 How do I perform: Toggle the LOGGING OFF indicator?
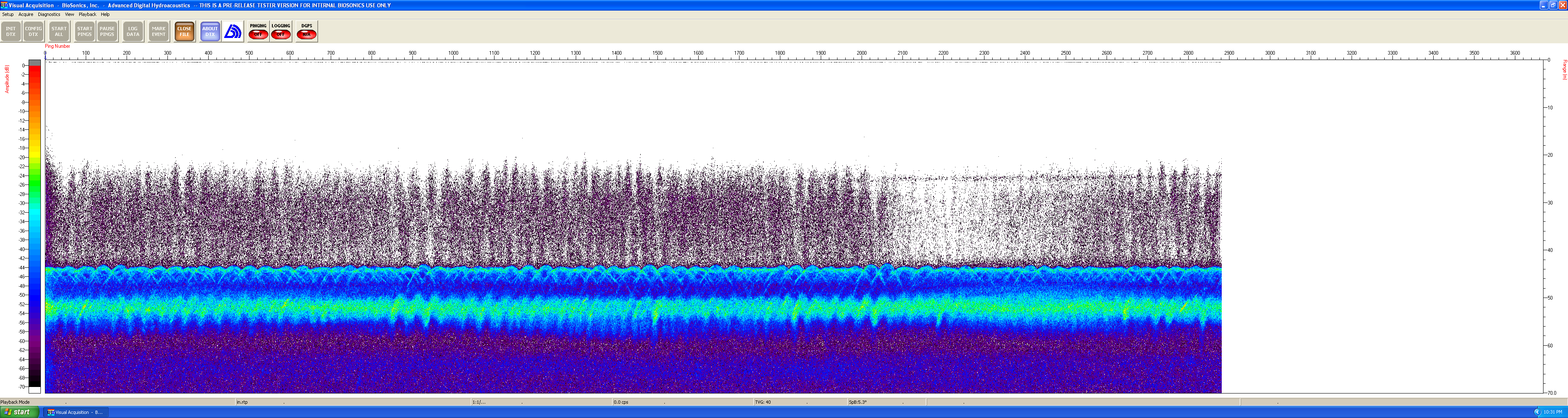(281, 32)
